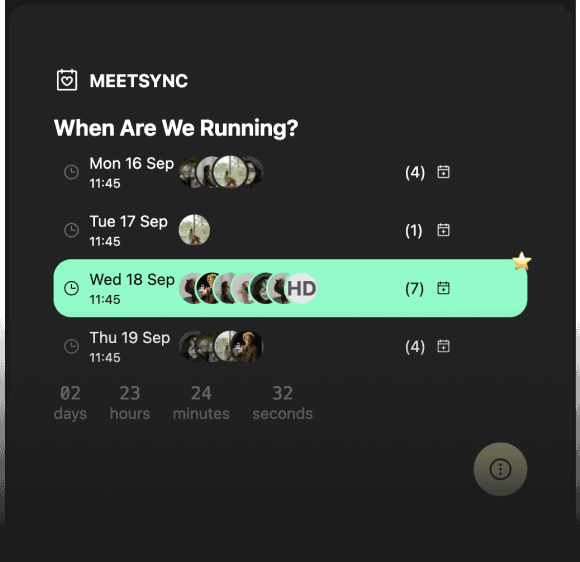Add Wed 18 Sep to calendar
The width and height of the screenshot is (580, 562).
click(444, 288)
